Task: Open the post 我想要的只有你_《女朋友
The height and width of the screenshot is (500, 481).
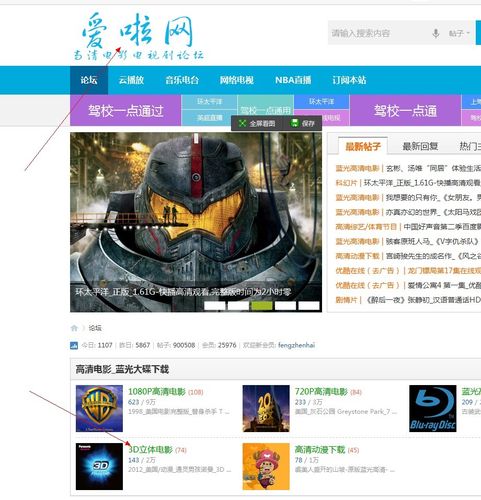Action: pos(433,197)
